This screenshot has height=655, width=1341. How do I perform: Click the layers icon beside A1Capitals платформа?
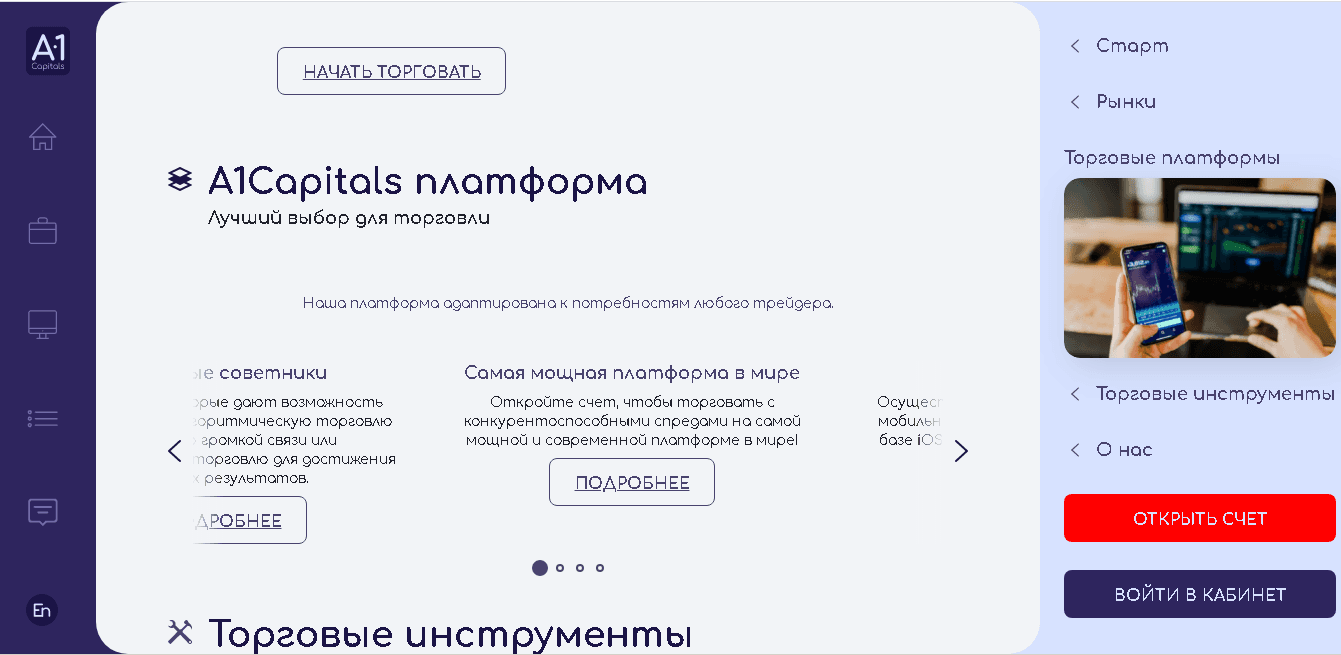(x=179, y=180)
